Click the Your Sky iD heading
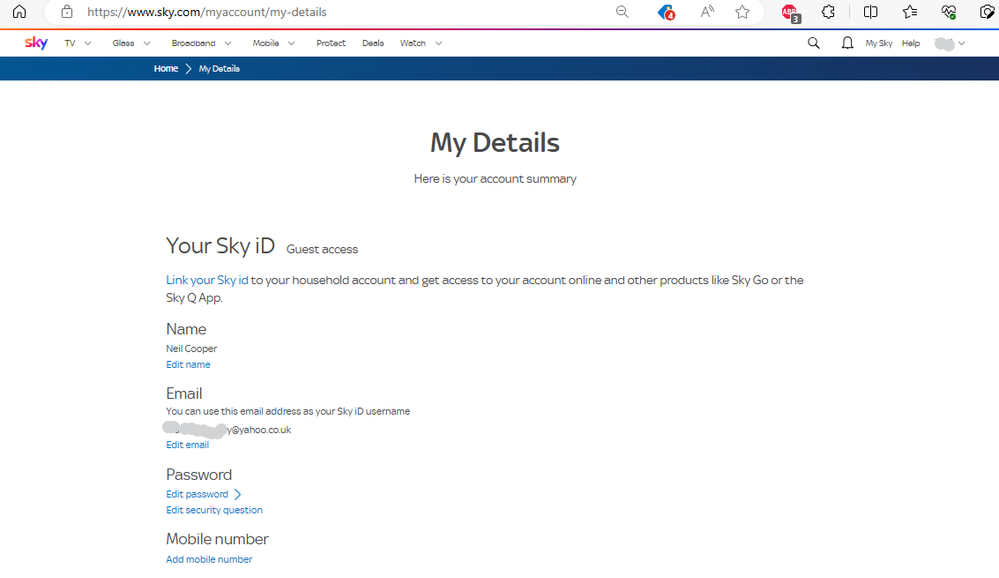This screenshot has width=999, height=578. coord(220,245)
